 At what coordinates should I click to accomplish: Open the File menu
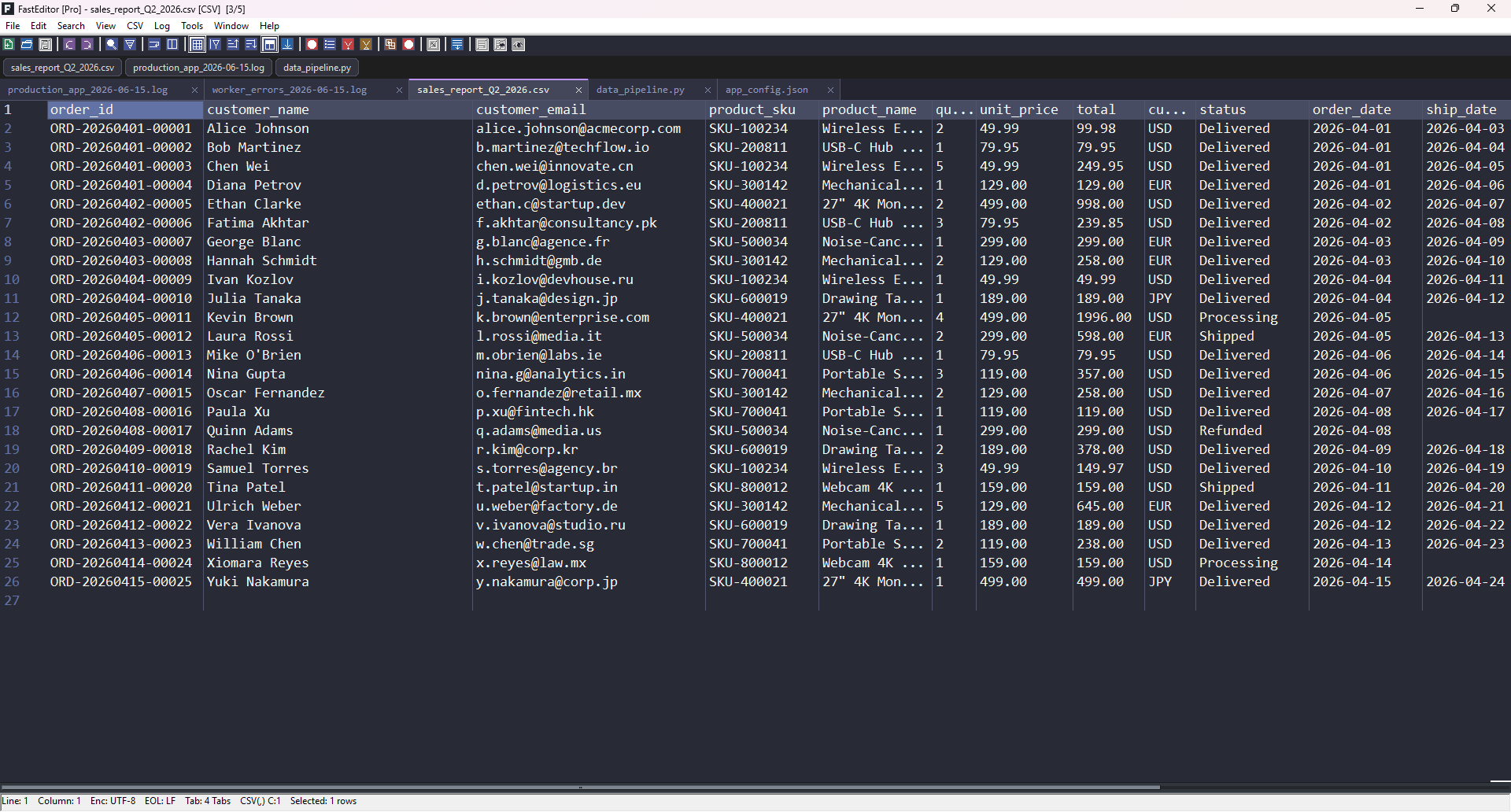pyautogui.click(x=13, y=26)
